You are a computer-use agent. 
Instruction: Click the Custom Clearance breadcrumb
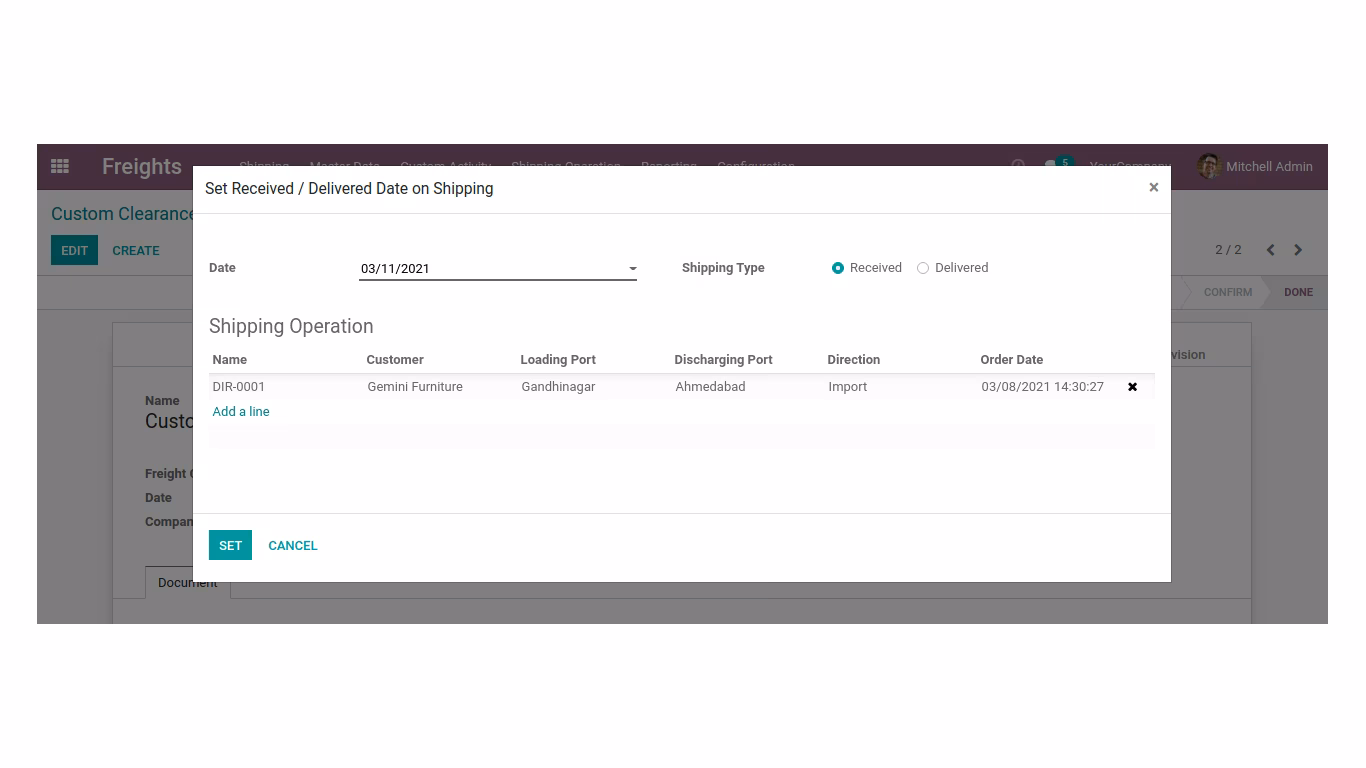point(122,214)
